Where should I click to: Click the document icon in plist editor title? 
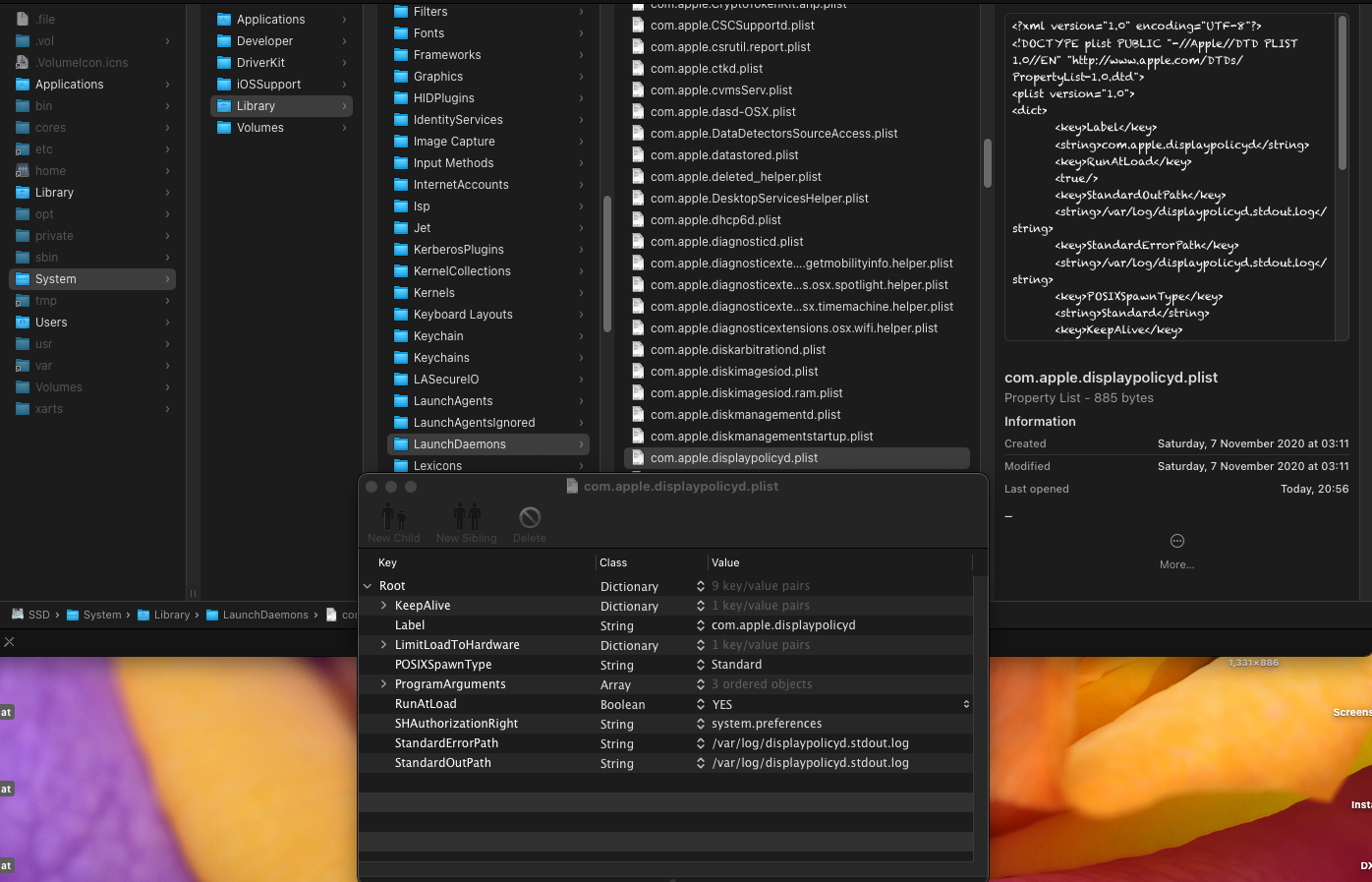pos(572,486)
